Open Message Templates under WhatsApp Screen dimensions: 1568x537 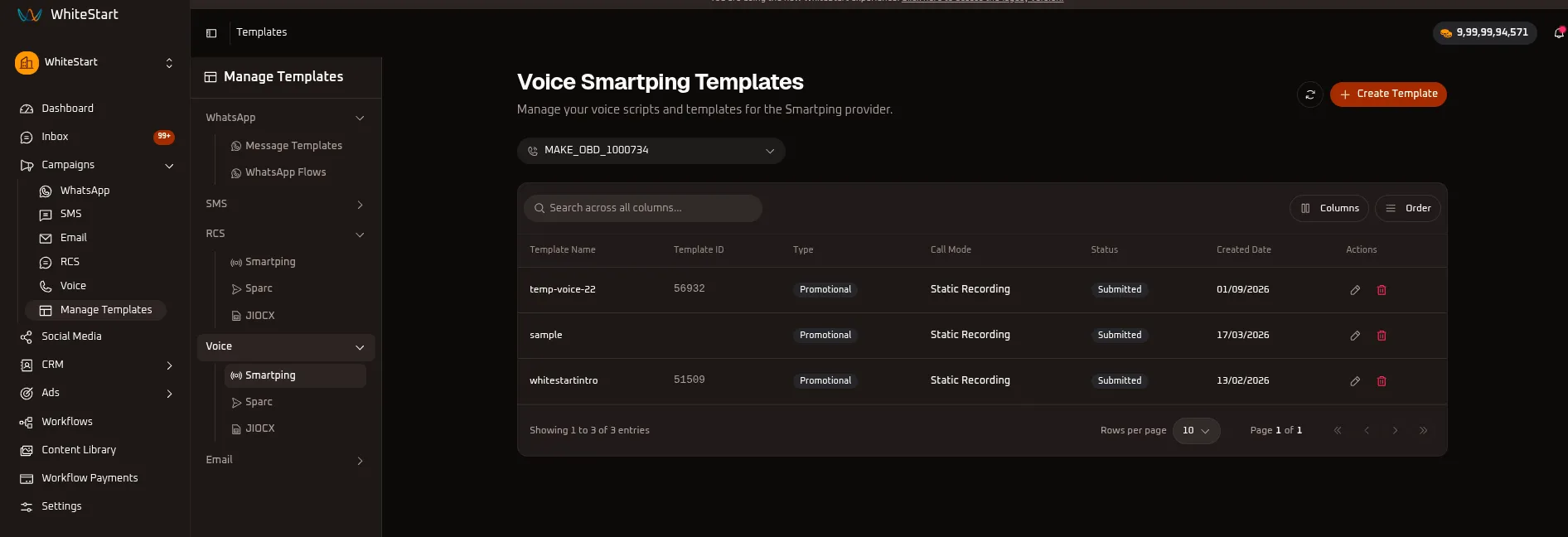pos(293,146)
